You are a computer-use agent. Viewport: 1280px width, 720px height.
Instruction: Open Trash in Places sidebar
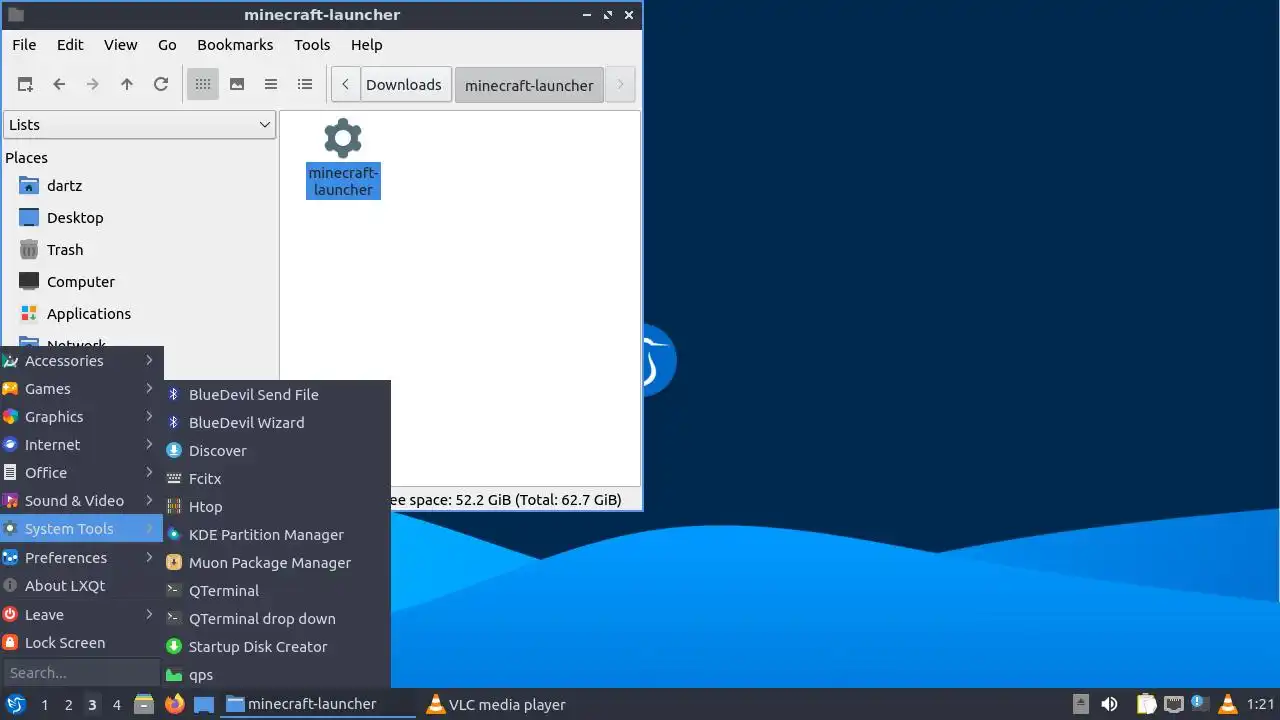pyautogui.click(x=65, y=250)
